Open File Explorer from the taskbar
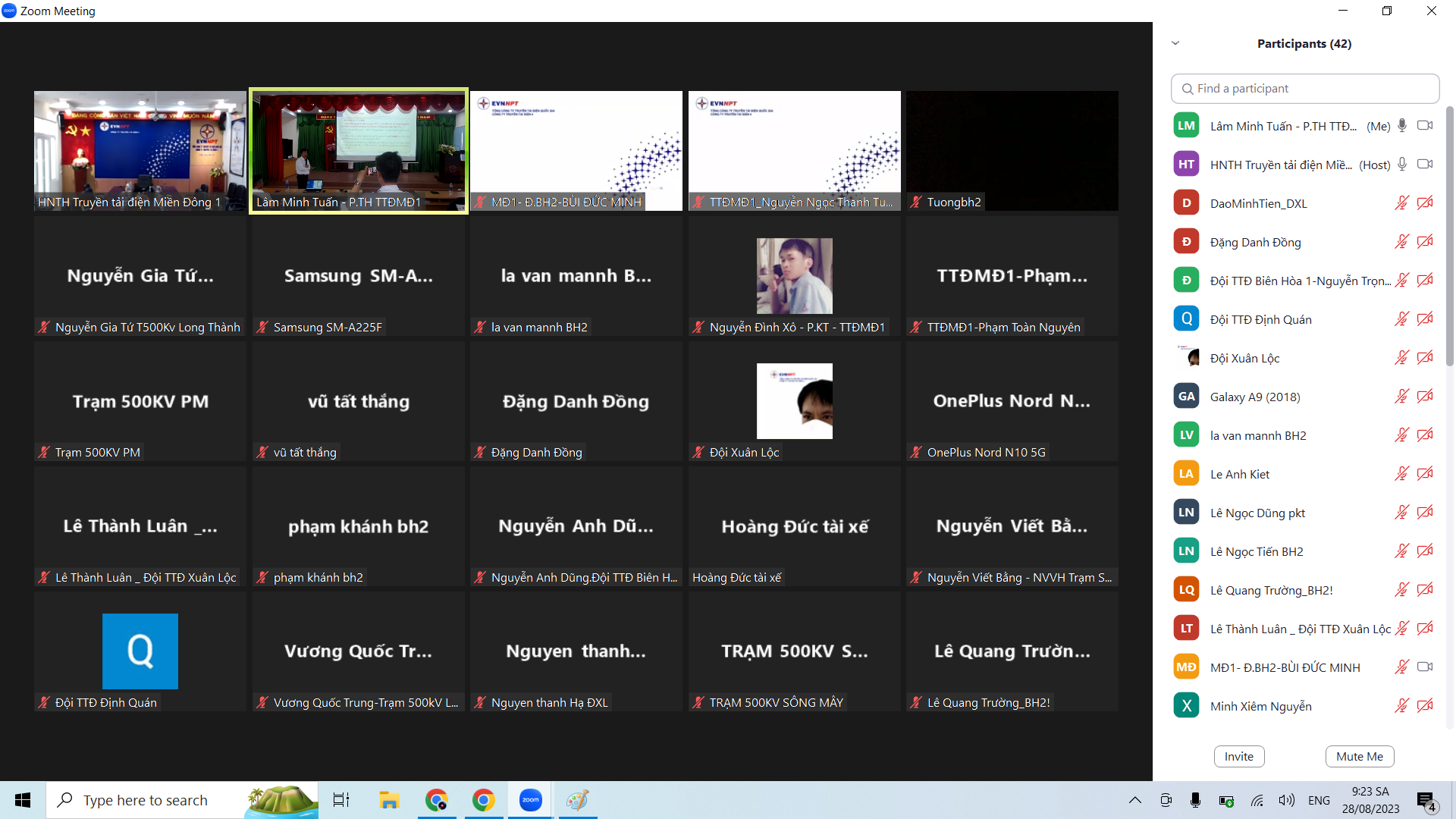This screenshot has width=1456, height=819. (x=389, y=800)
